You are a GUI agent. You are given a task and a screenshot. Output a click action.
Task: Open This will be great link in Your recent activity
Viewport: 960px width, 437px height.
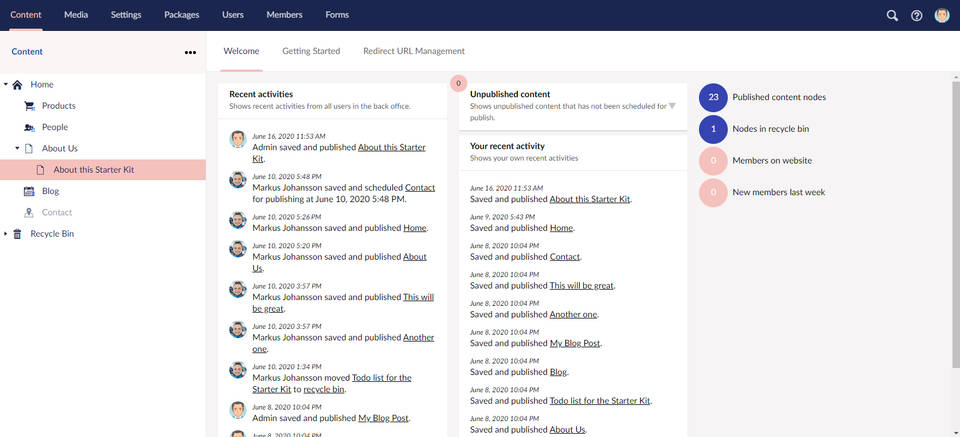pyautogui.click(x=582, y=285)
